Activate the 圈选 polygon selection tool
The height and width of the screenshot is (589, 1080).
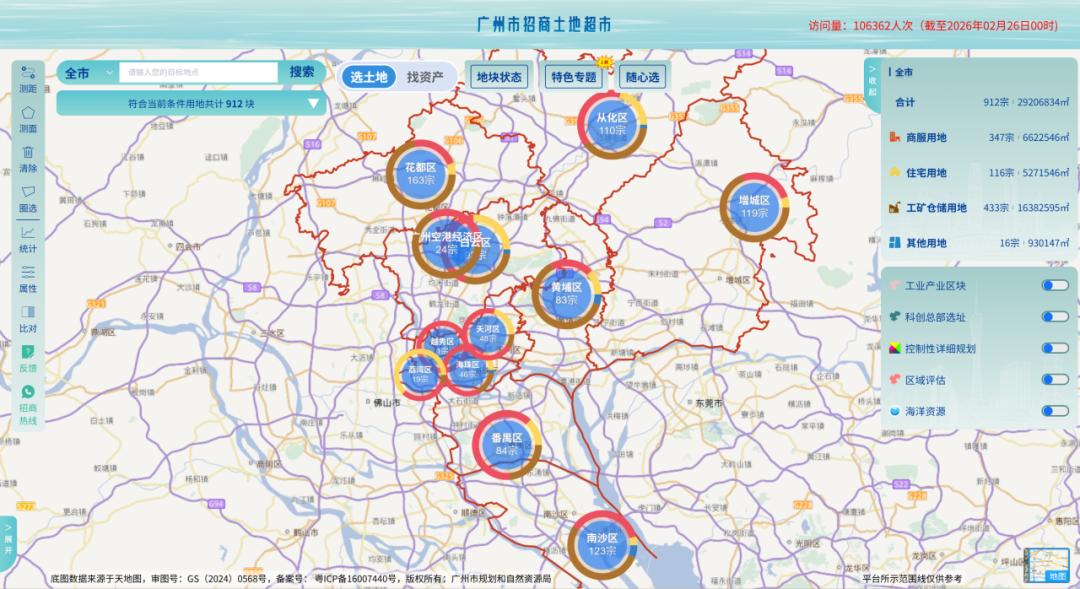click(x=28, y=192)
